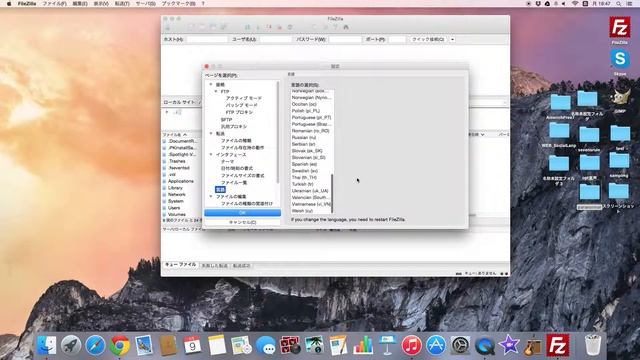The width and height of the screenshot is (640, 360).
Task: Open quick connect history dropdown arrow
Action: (452, 40)
